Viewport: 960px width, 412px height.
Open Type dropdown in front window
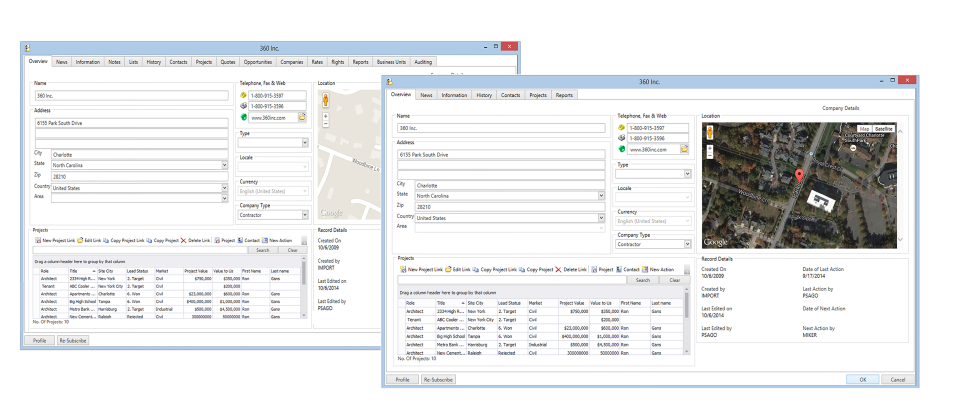(x=687, y=174)
